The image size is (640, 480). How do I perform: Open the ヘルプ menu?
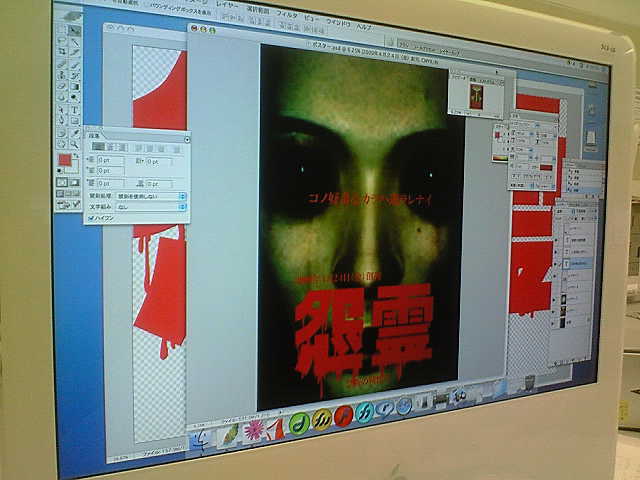(x=364, y=27)
